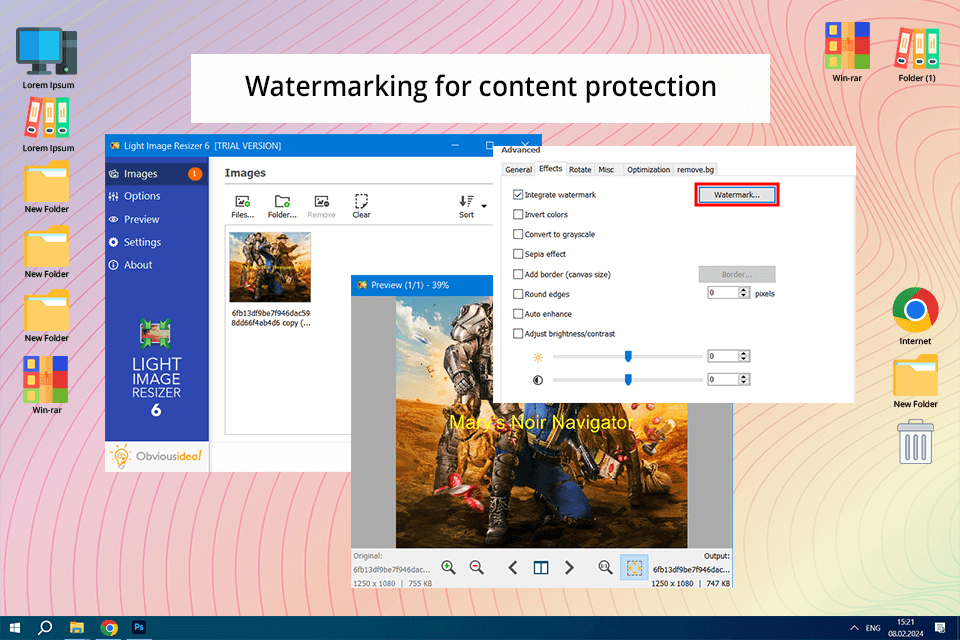Image resolution: width=960 pixels, height=640 pixels.
Task: Click the preview image with watermark
Action: [541, 423]
